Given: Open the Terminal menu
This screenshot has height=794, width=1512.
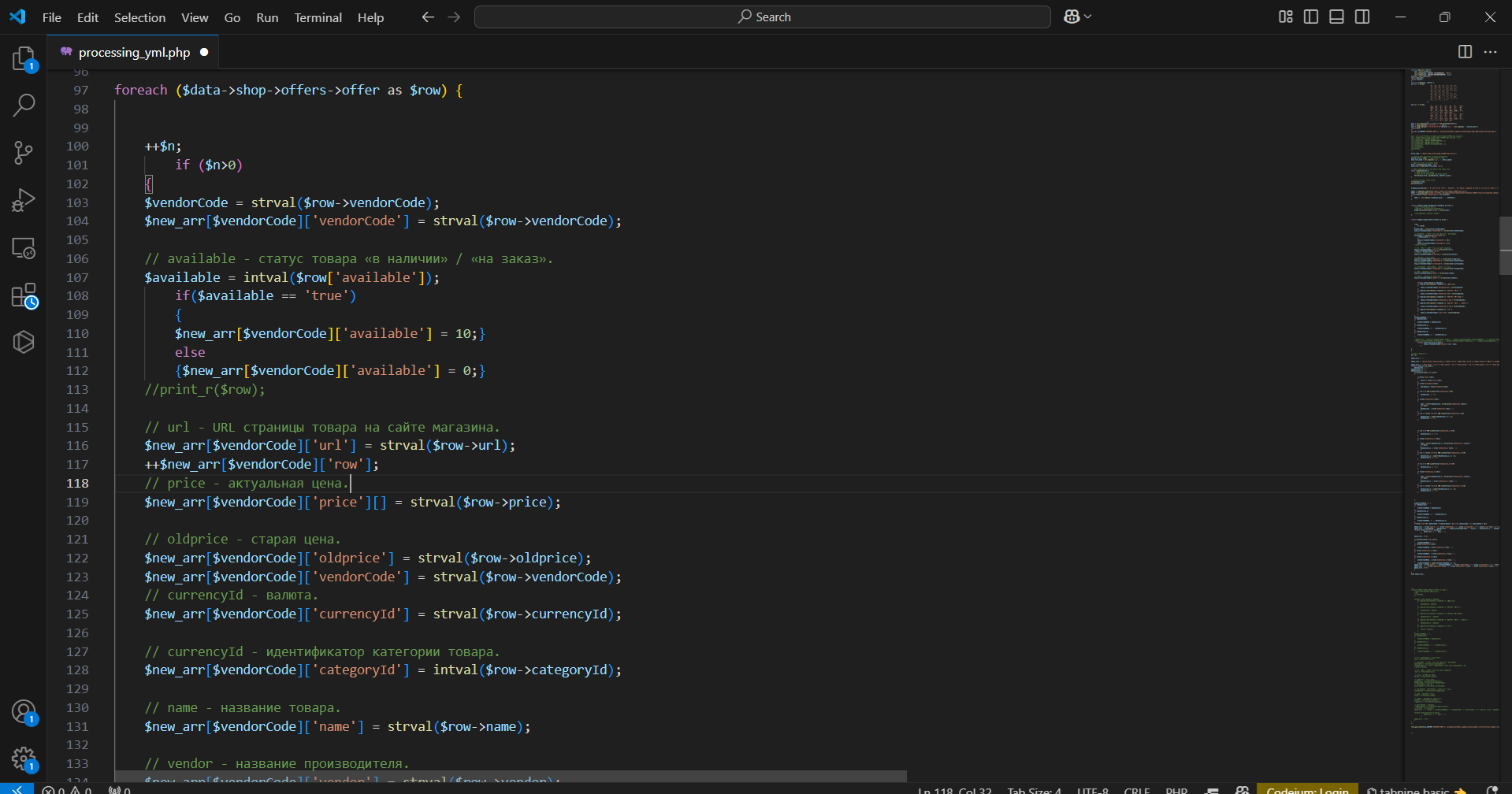Looking at the screenshot, I should point(318,17).
